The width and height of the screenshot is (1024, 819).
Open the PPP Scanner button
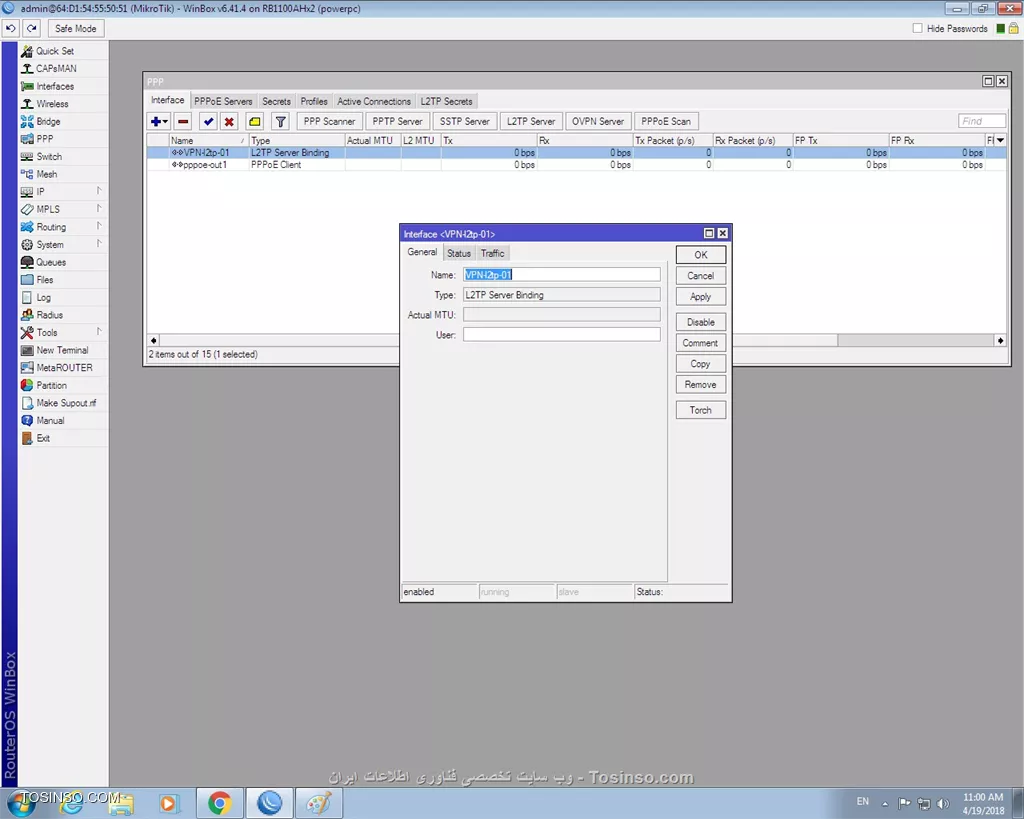click(329, 121)
